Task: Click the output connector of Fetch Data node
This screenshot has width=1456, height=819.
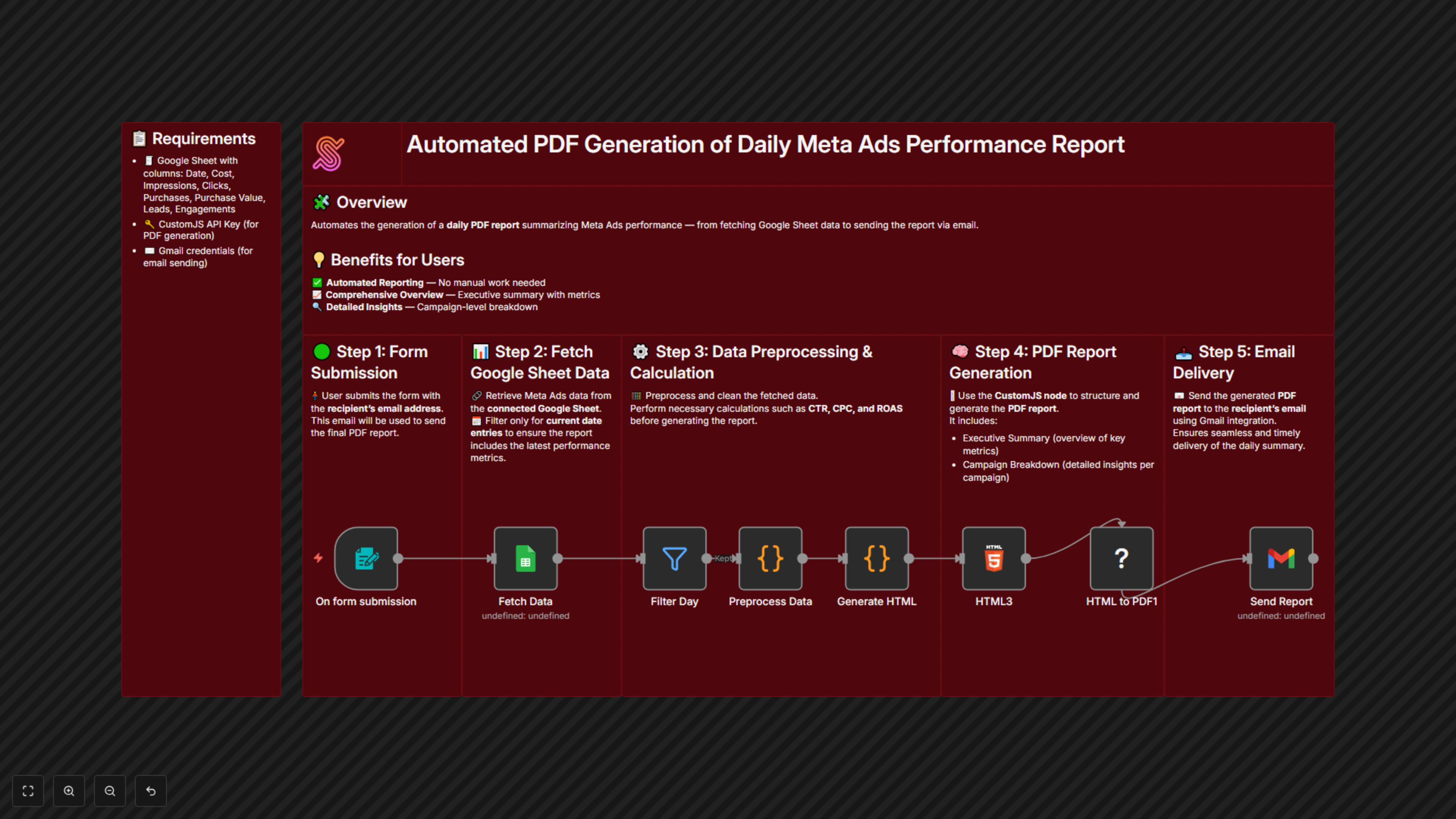Action: tap(558, 559)
